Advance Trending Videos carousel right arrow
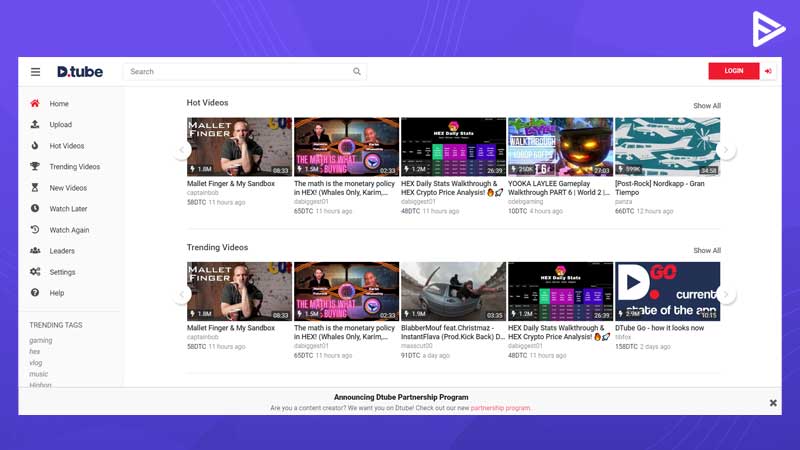This screenshot has height=450, width=800. coord(726,294)
